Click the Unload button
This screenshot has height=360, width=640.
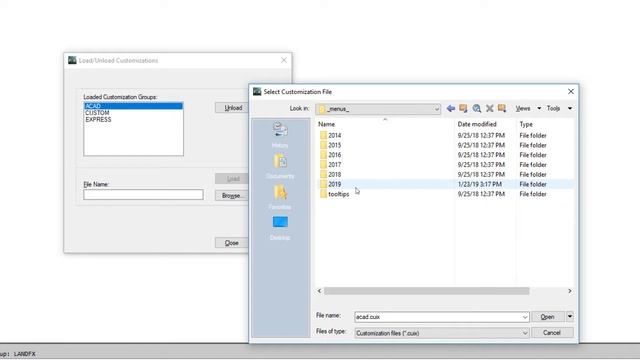pos(233,108)
